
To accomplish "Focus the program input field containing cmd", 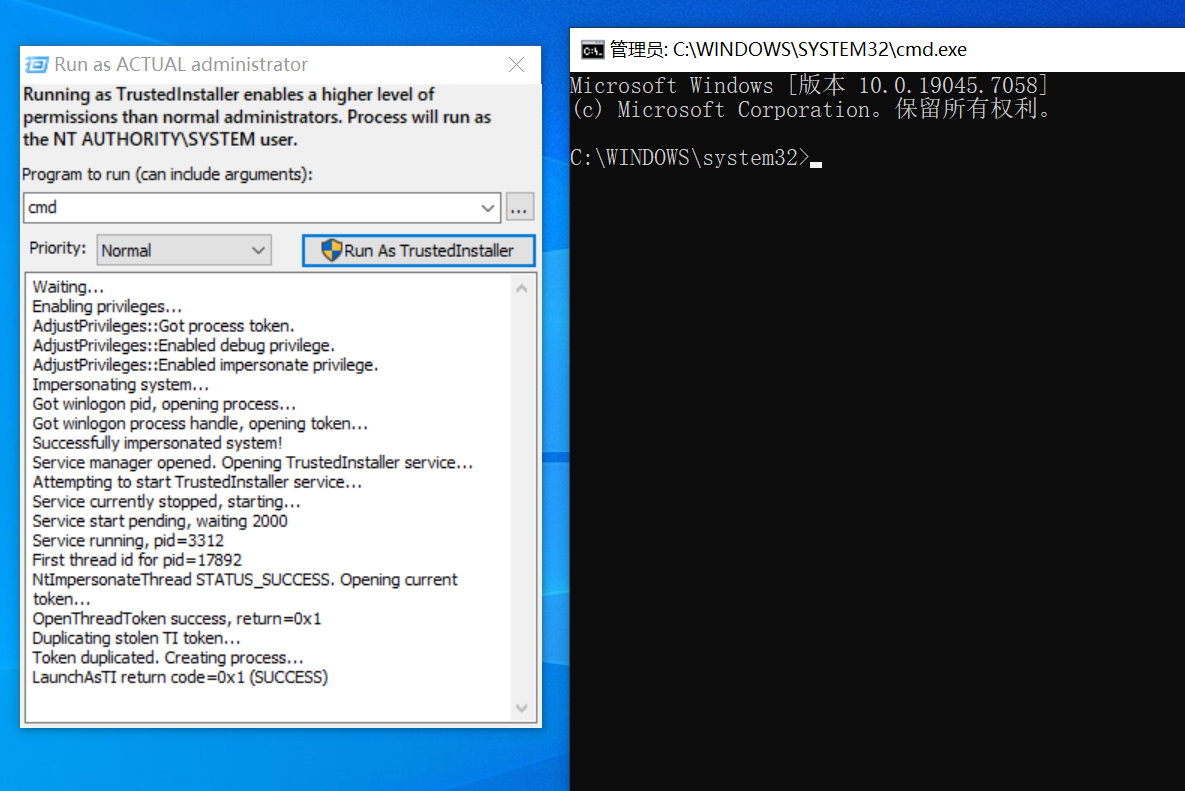I will pos(250,208).
